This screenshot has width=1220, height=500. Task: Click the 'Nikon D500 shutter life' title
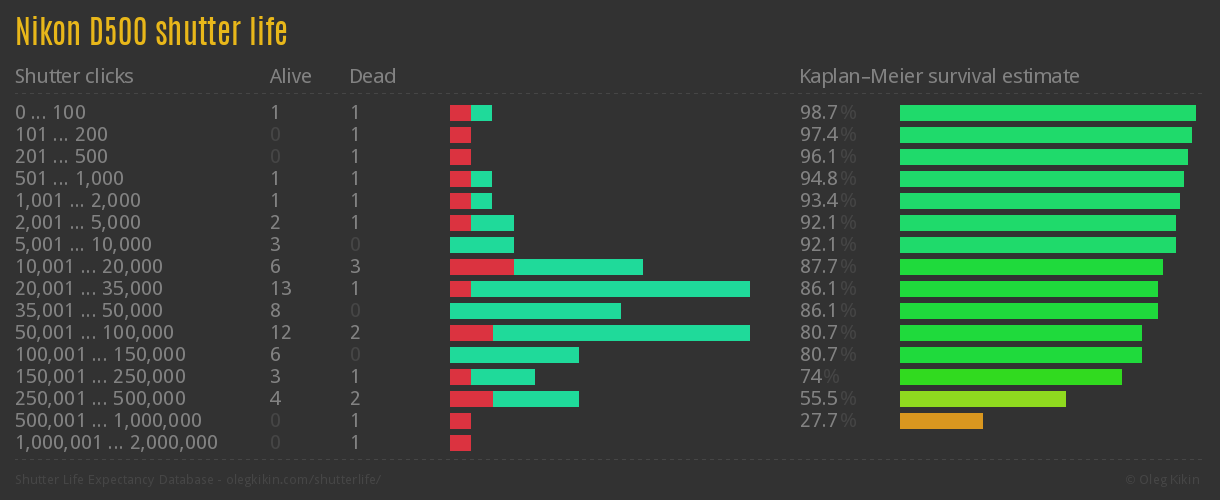151,32
